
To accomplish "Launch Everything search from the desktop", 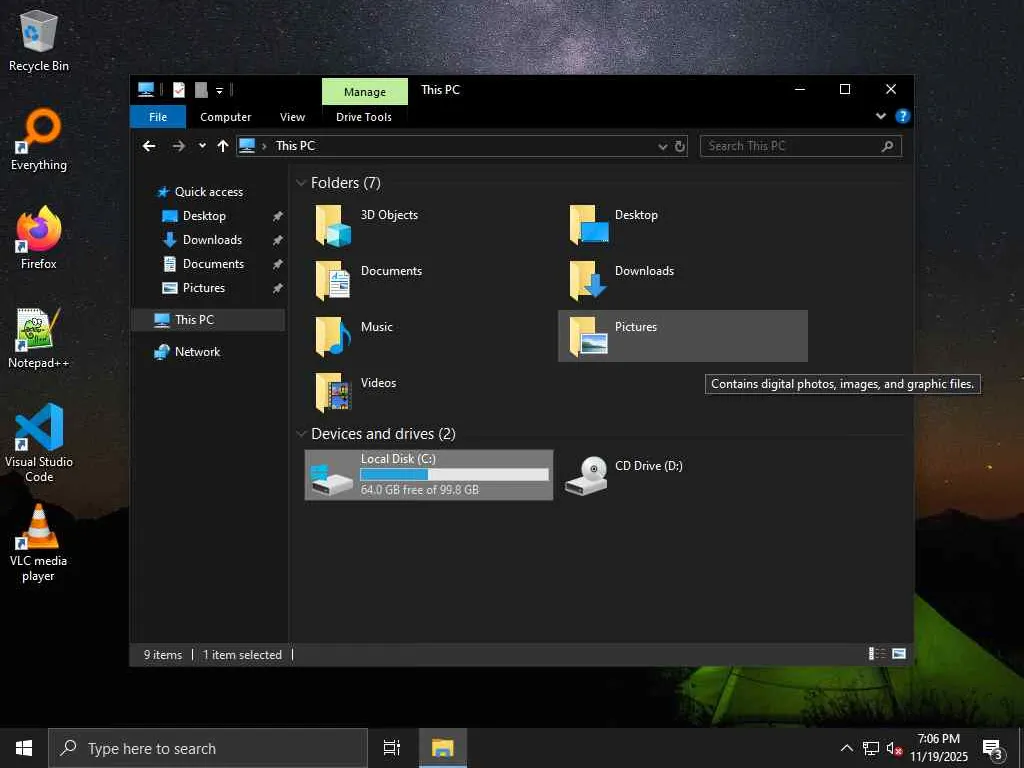I will click(39, 140).
